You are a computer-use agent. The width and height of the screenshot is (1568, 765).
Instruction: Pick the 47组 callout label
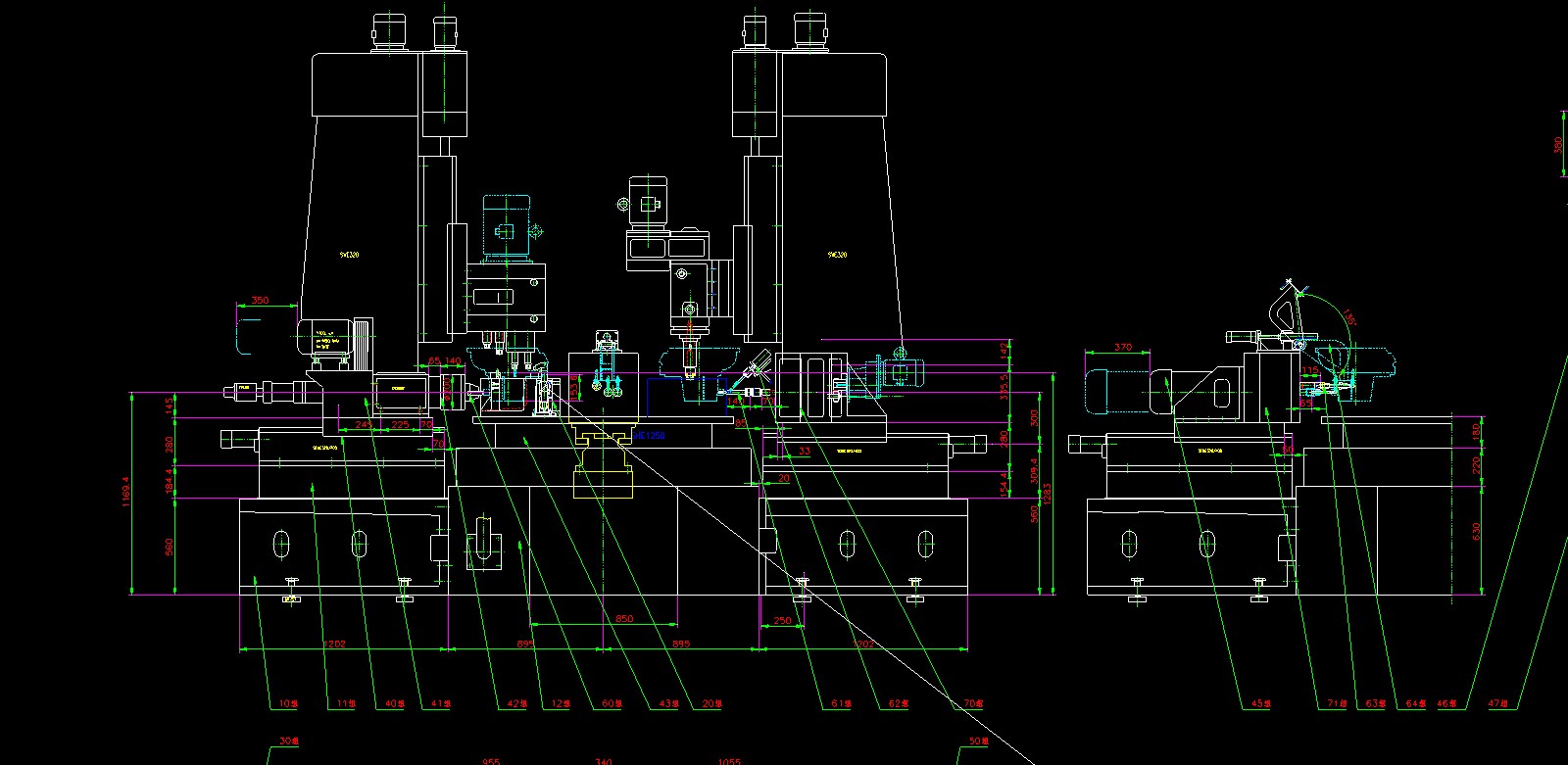(1499, 703)
